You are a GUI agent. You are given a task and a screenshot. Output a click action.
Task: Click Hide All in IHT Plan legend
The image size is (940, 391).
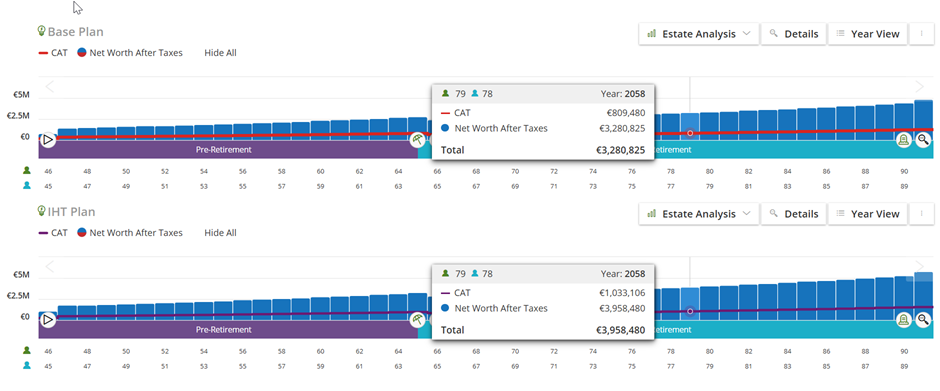[x=220, y=233]
